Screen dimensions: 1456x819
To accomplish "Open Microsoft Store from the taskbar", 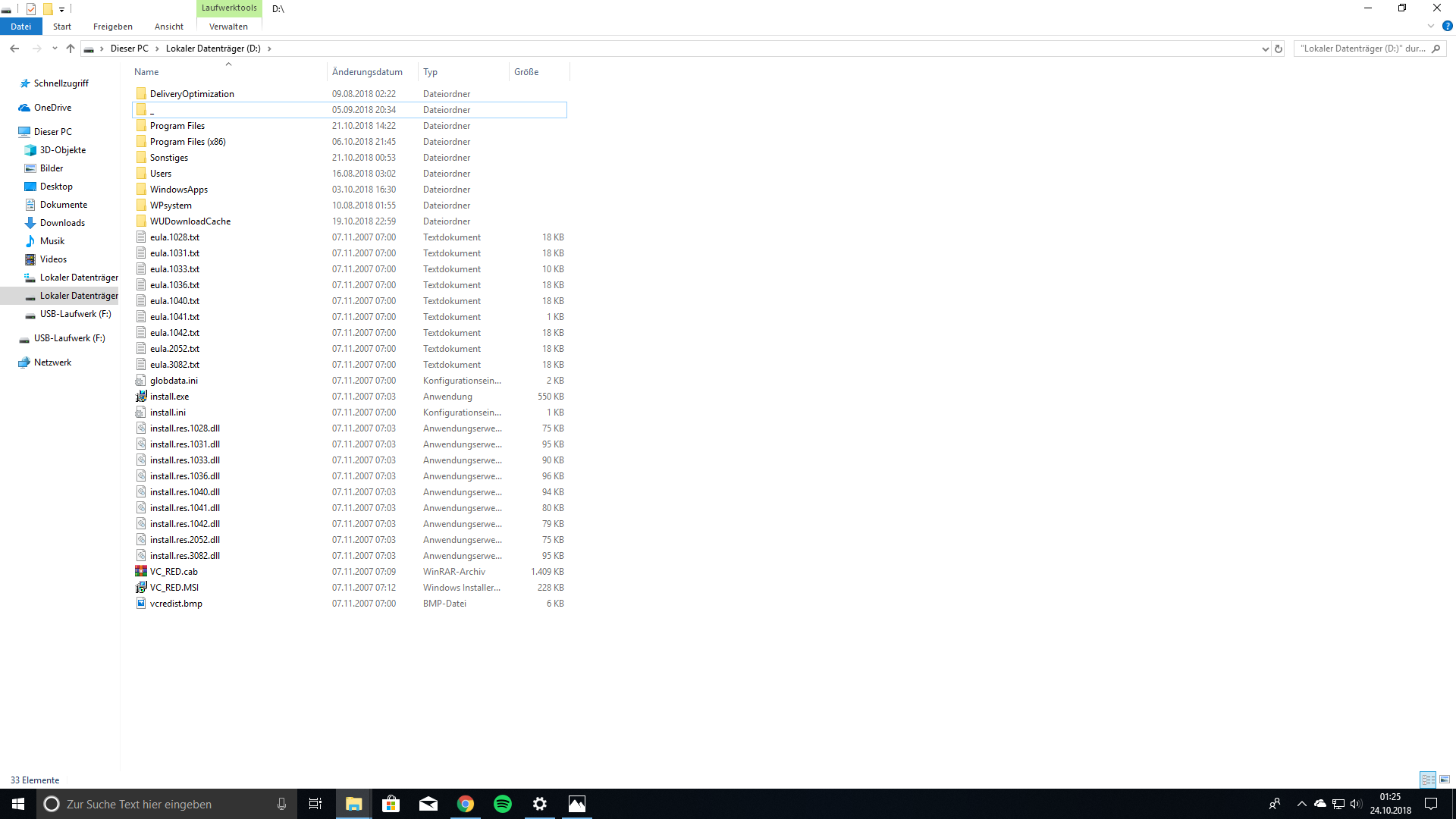I will click(x=391, y=804).
